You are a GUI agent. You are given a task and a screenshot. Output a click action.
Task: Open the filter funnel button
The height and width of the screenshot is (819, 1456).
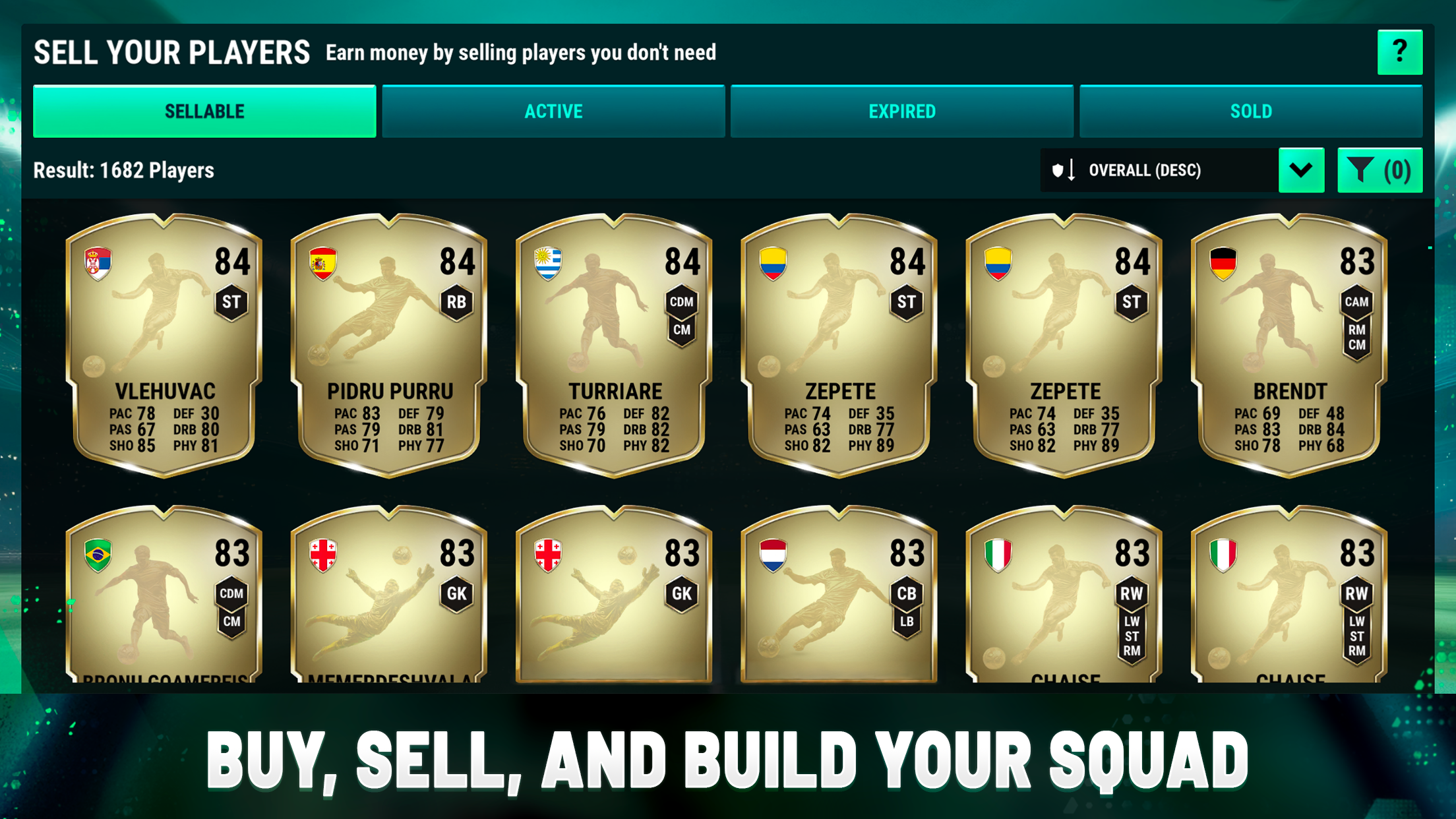(x=1380, y=170)
